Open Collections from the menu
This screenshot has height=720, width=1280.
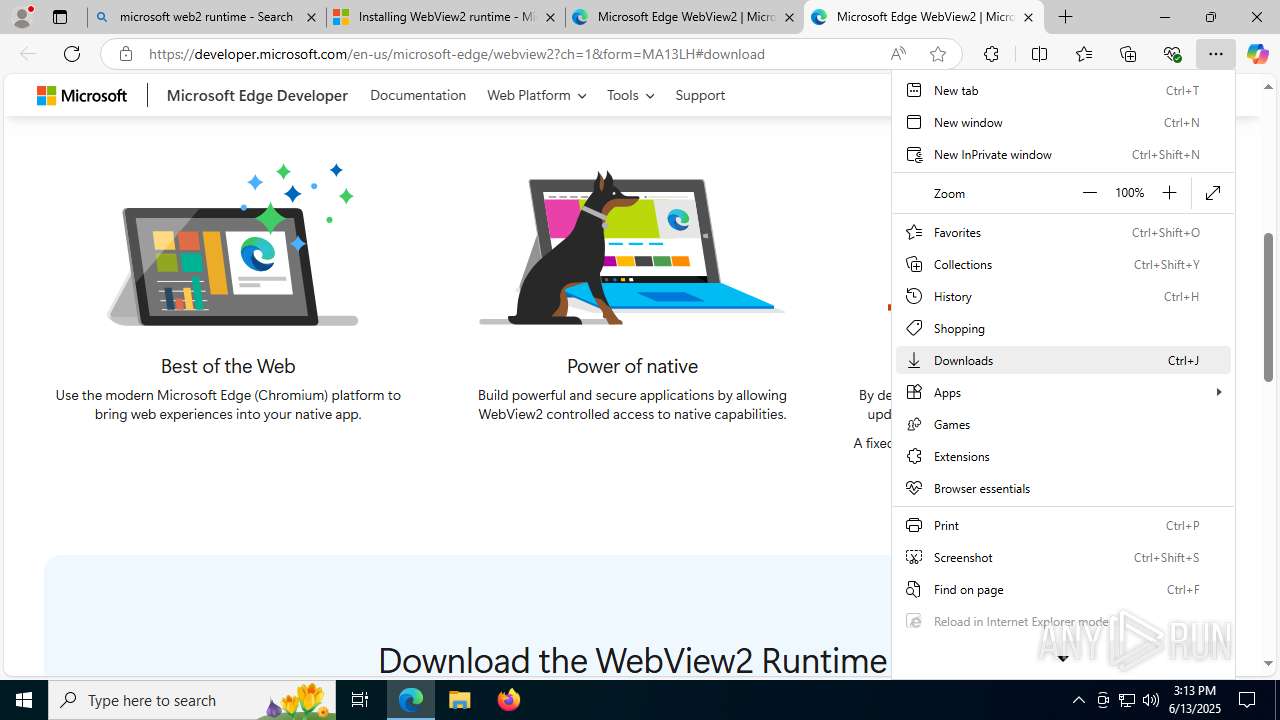(x=1063, y=264)
